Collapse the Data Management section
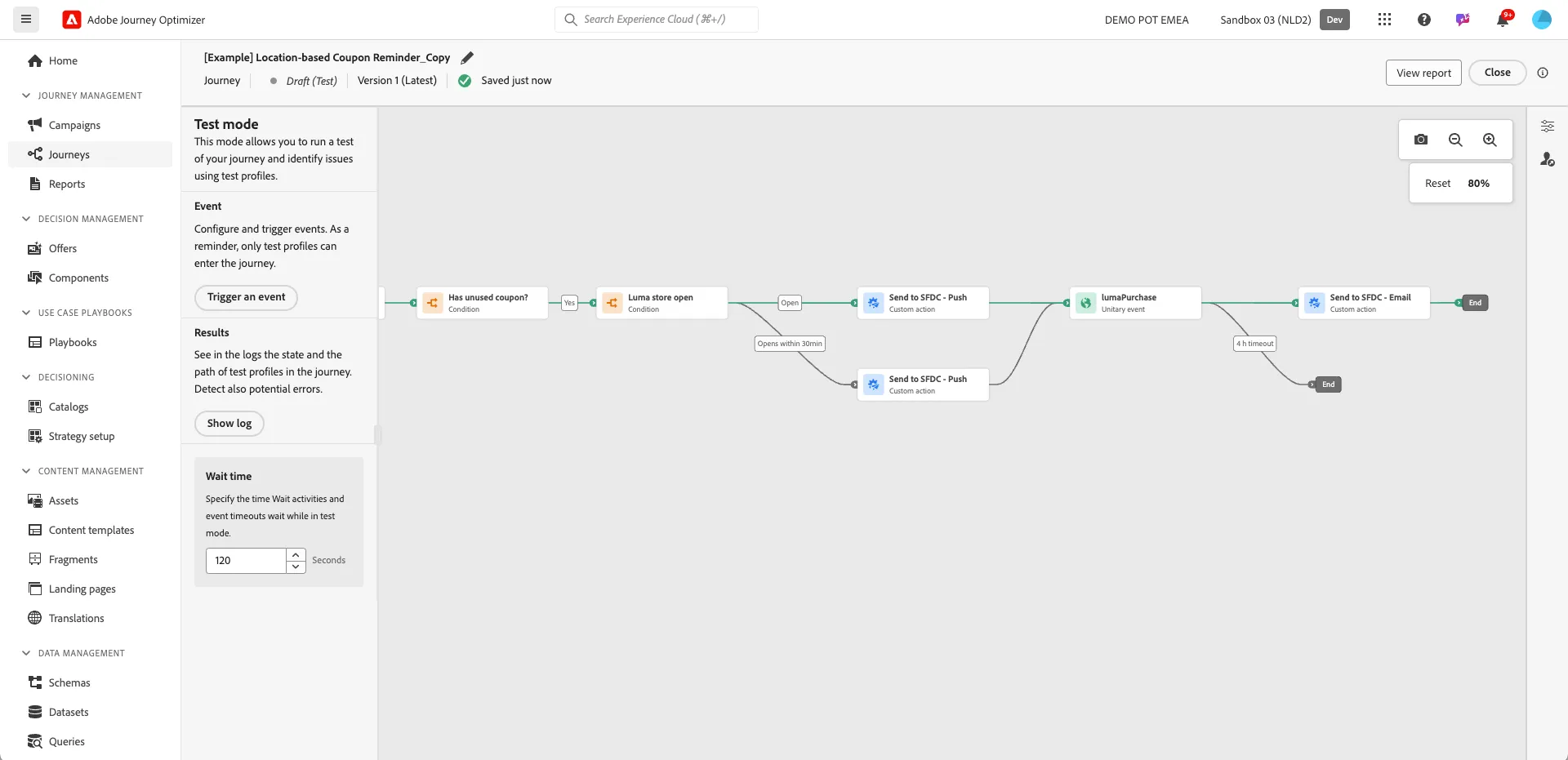Image resolution: width=1568 pixels, height=760 pixels. click(x=26, y=653)
